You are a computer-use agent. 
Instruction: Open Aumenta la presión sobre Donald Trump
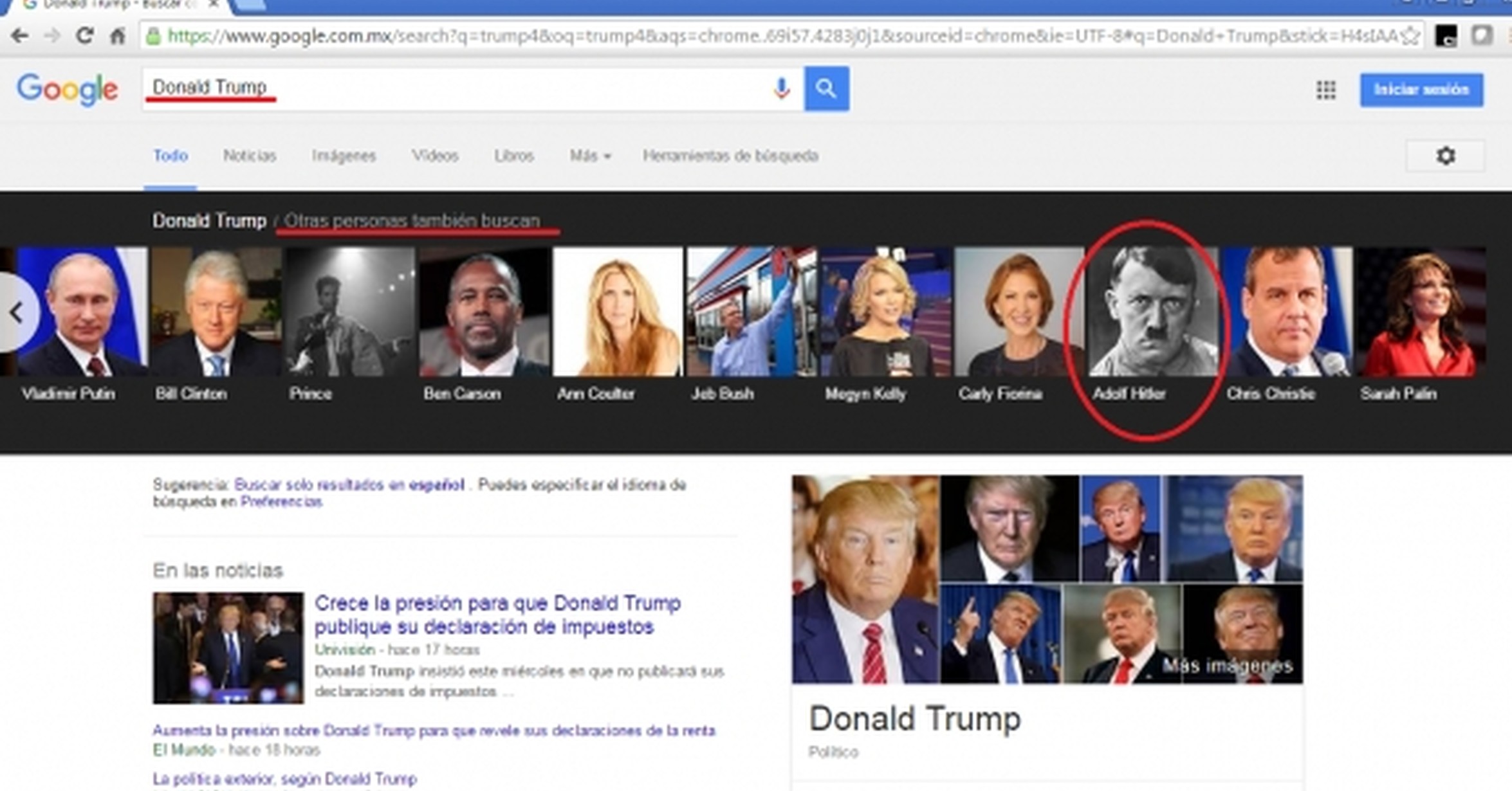click(x=434, y=731)
